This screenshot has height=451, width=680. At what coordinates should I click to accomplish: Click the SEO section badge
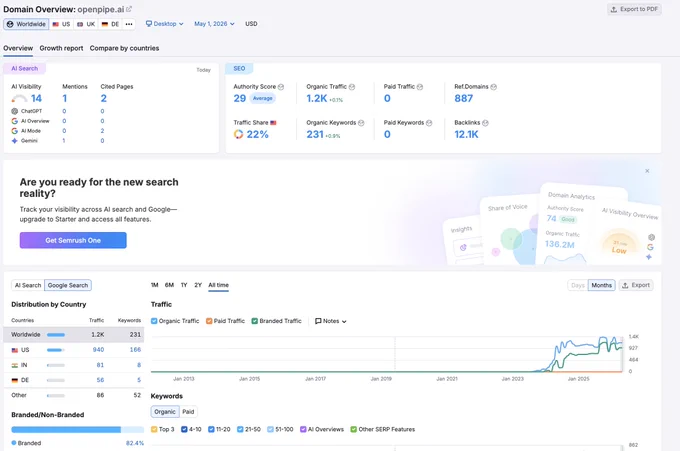[x=239, y=69]
